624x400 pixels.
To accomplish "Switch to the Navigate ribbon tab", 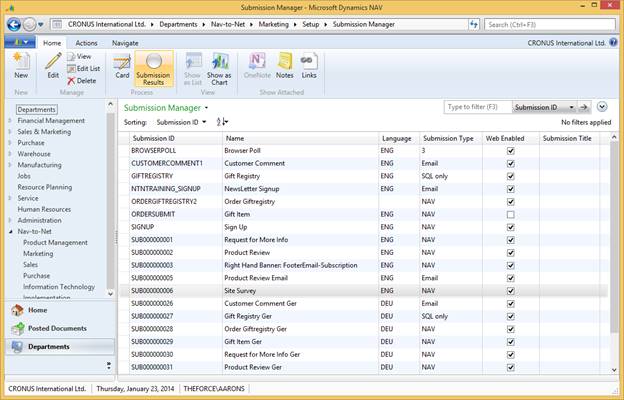I will 125,43.
